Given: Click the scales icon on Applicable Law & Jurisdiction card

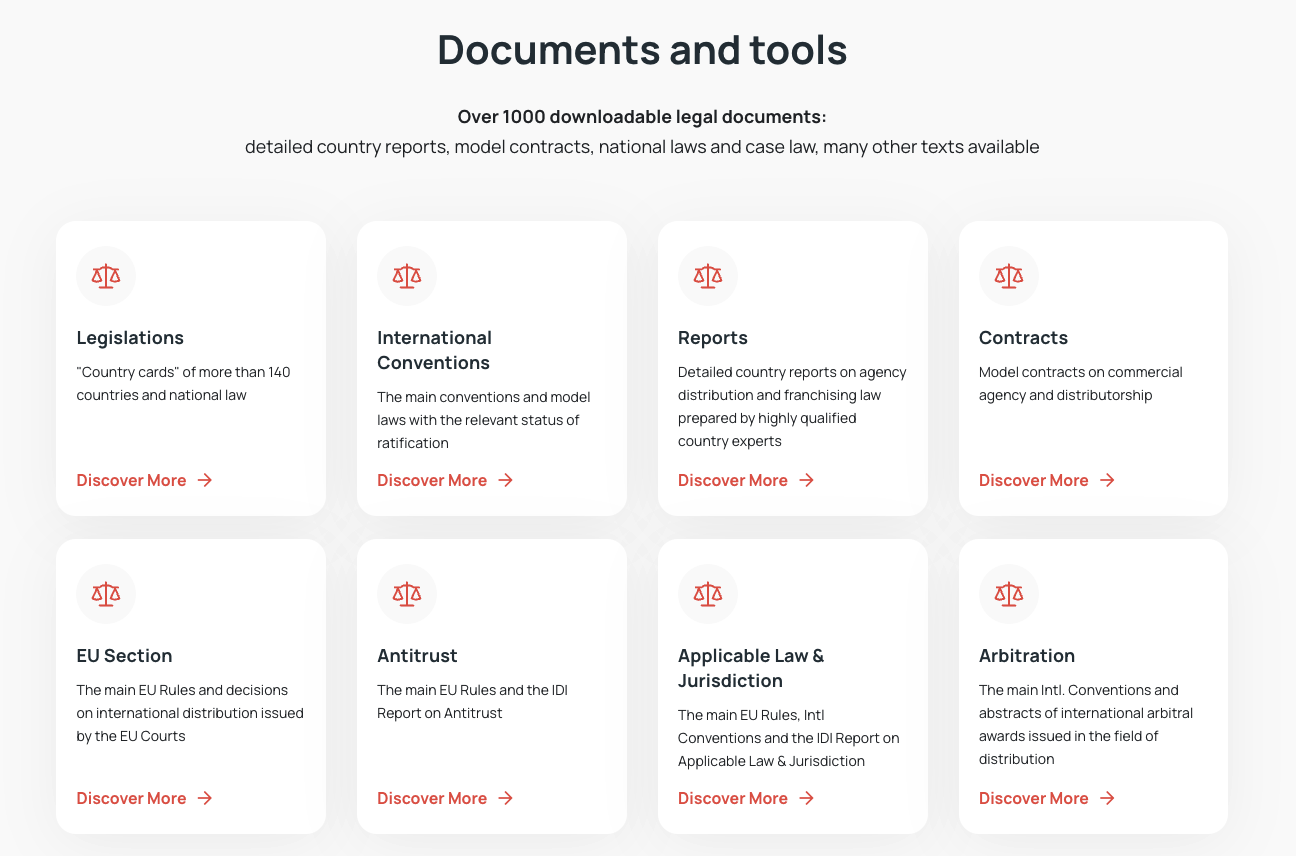Looking at the screenshot, I should [708, 594].
